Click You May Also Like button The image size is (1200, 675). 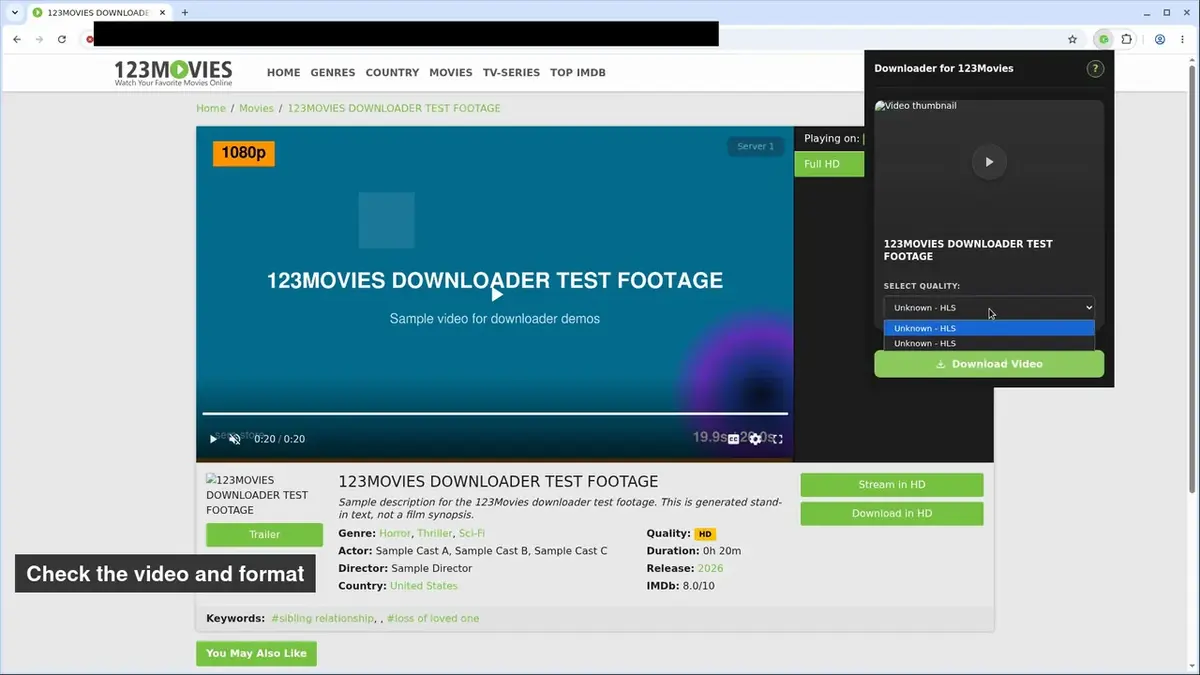(256, 653)
